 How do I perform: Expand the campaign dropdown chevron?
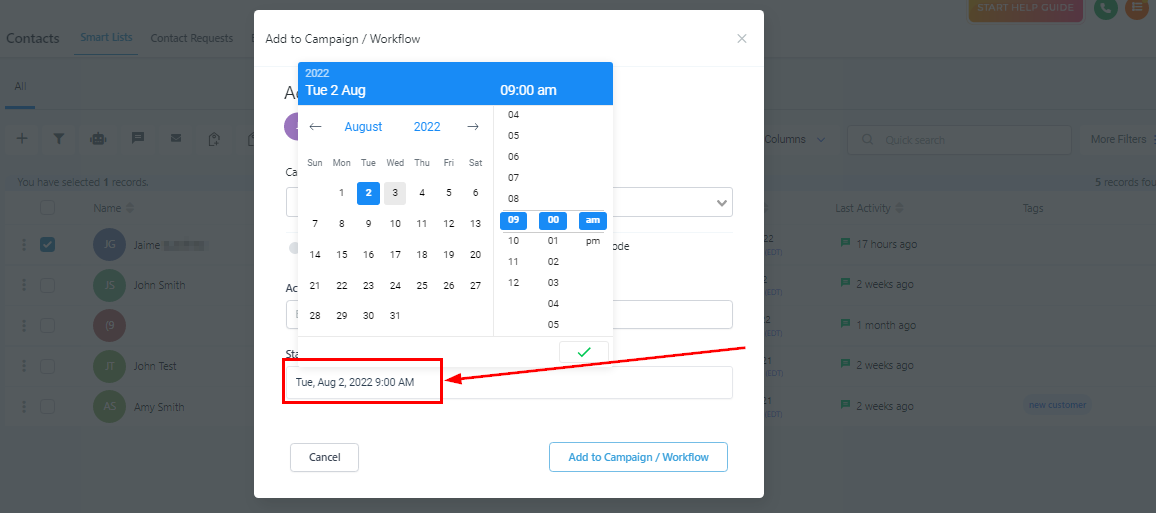[x=722, y=203]
